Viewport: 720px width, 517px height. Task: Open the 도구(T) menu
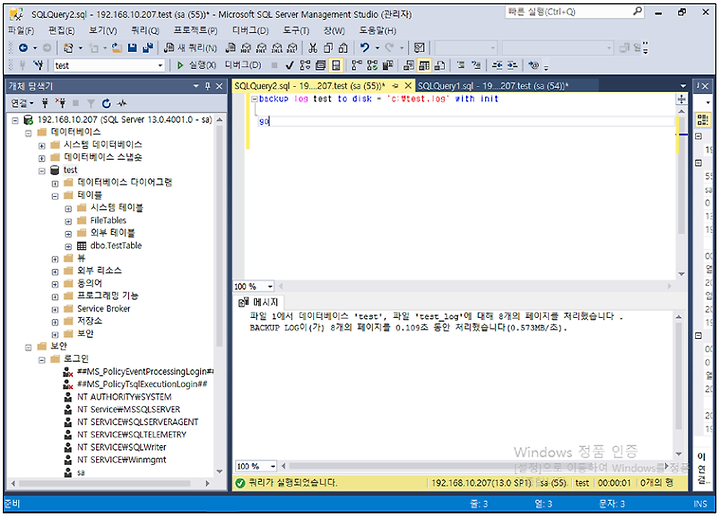[296, 31]
